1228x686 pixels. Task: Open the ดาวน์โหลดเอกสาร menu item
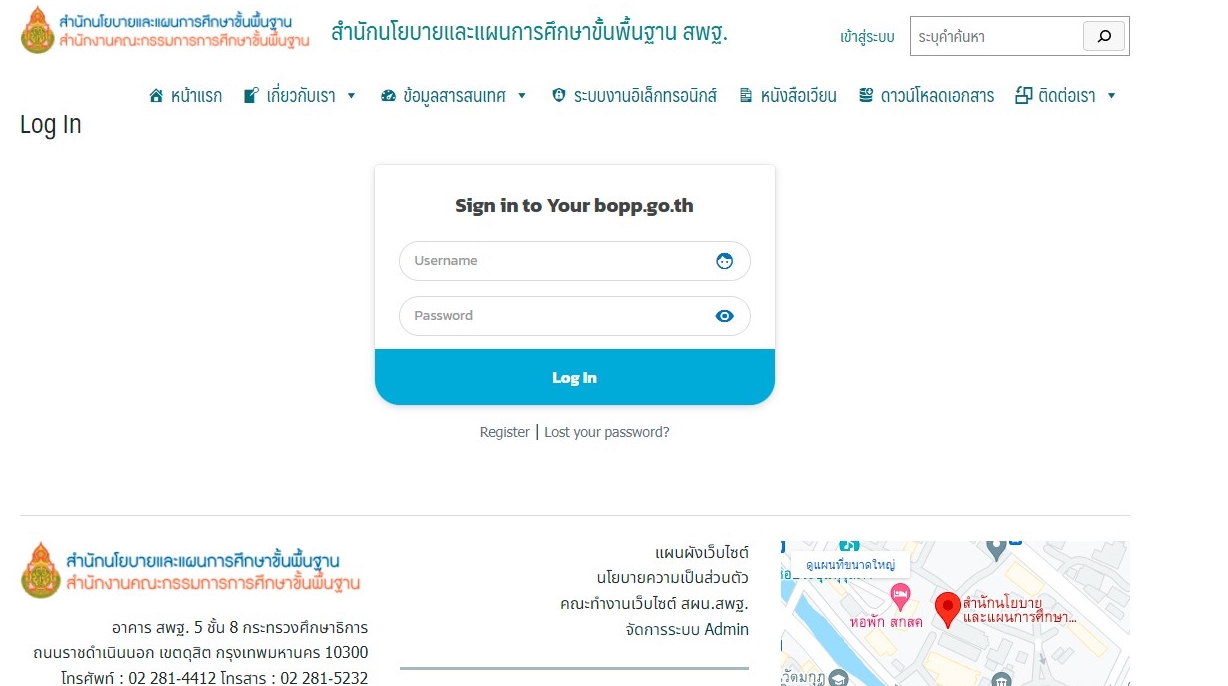[x=927, y=96]
